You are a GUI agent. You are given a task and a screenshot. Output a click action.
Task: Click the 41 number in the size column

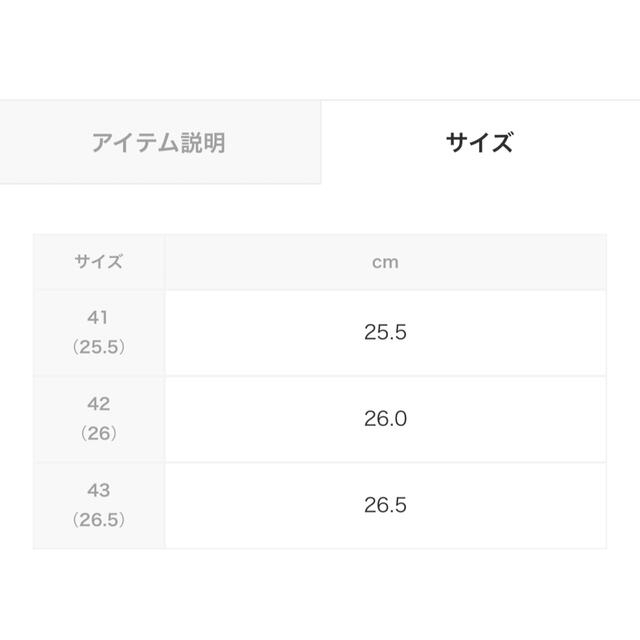pyautogui.click(x=98, y=318)
